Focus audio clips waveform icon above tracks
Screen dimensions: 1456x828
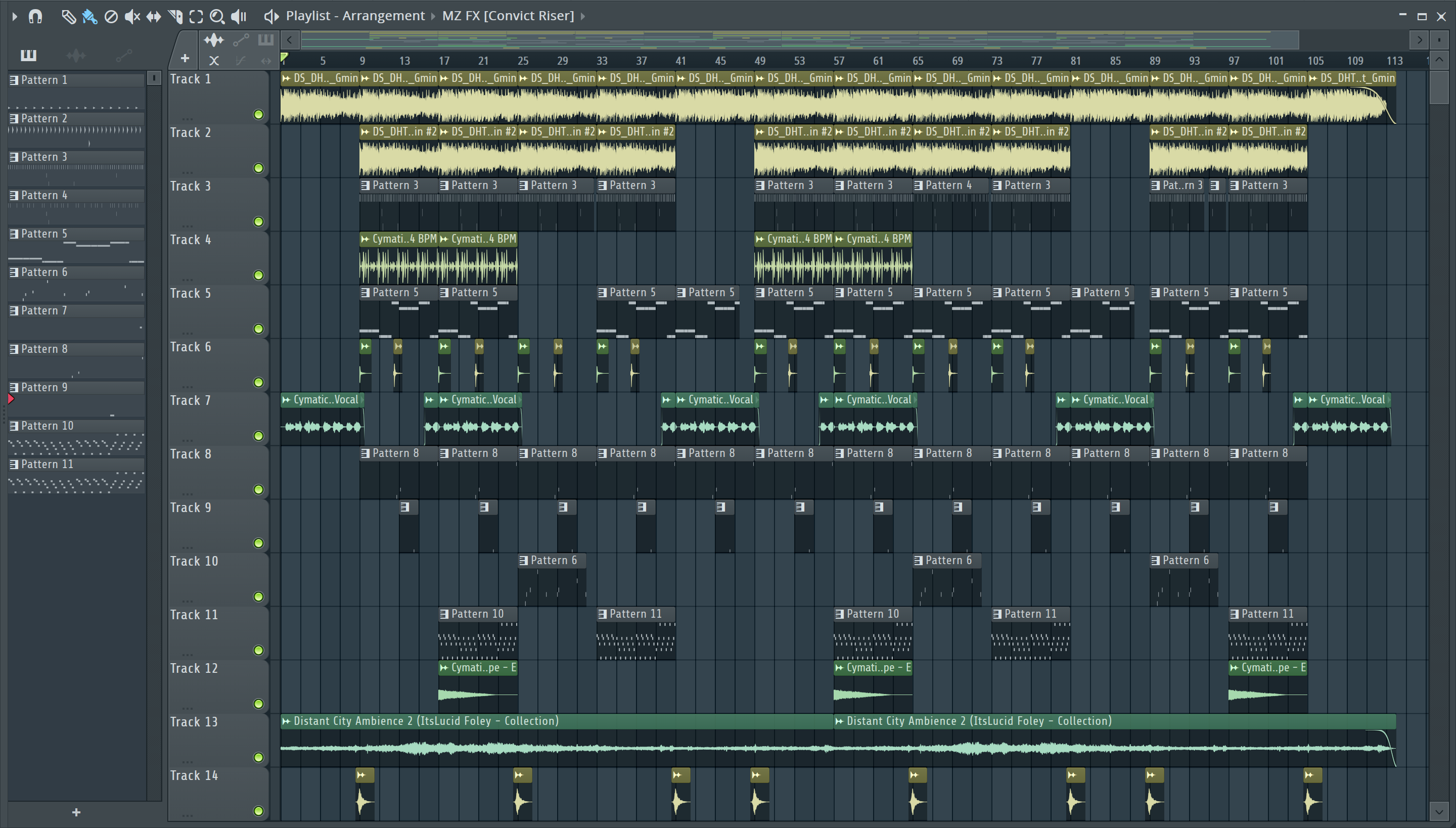214,40
